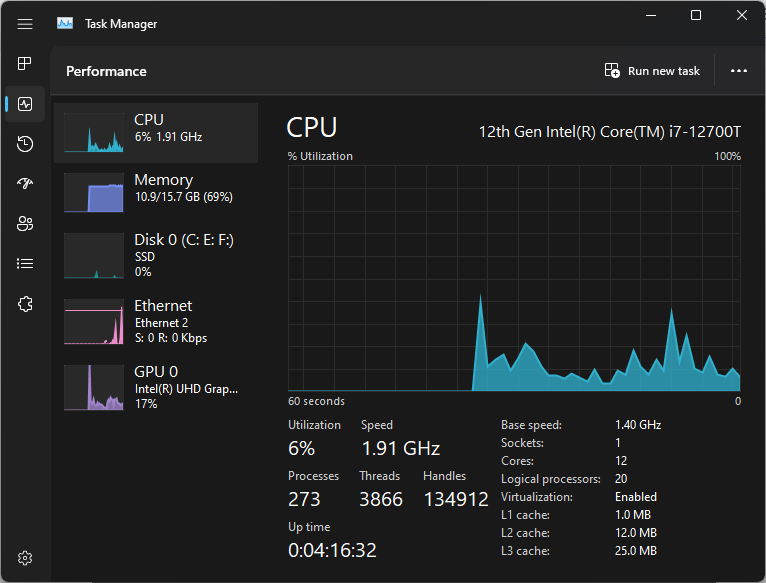
Task: Click the Performance page heading
Action: pos(106,71)
